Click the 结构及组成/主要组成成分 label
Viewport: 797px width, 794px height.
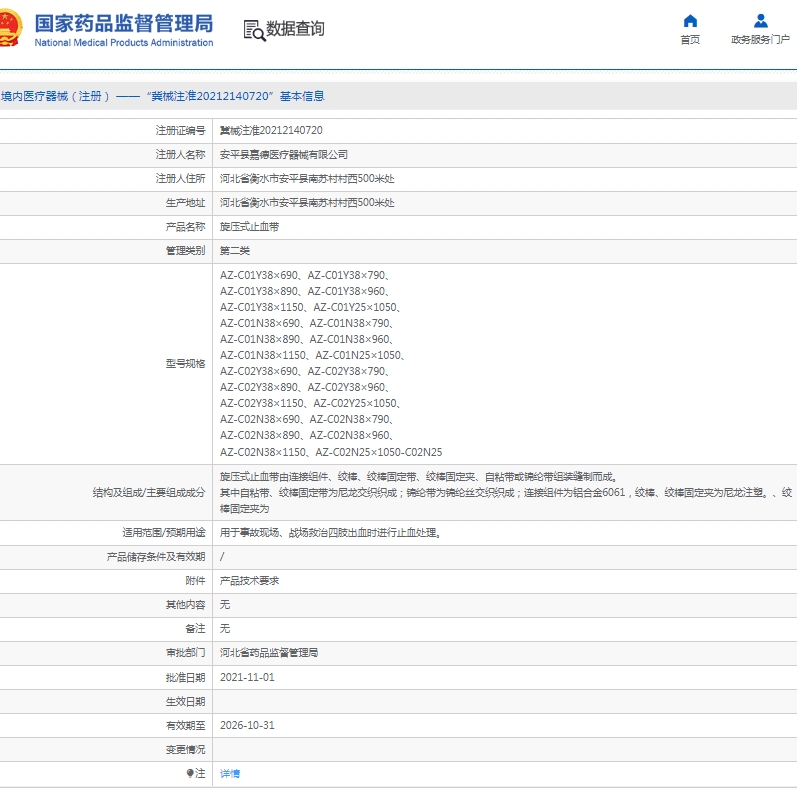(149, 493)
